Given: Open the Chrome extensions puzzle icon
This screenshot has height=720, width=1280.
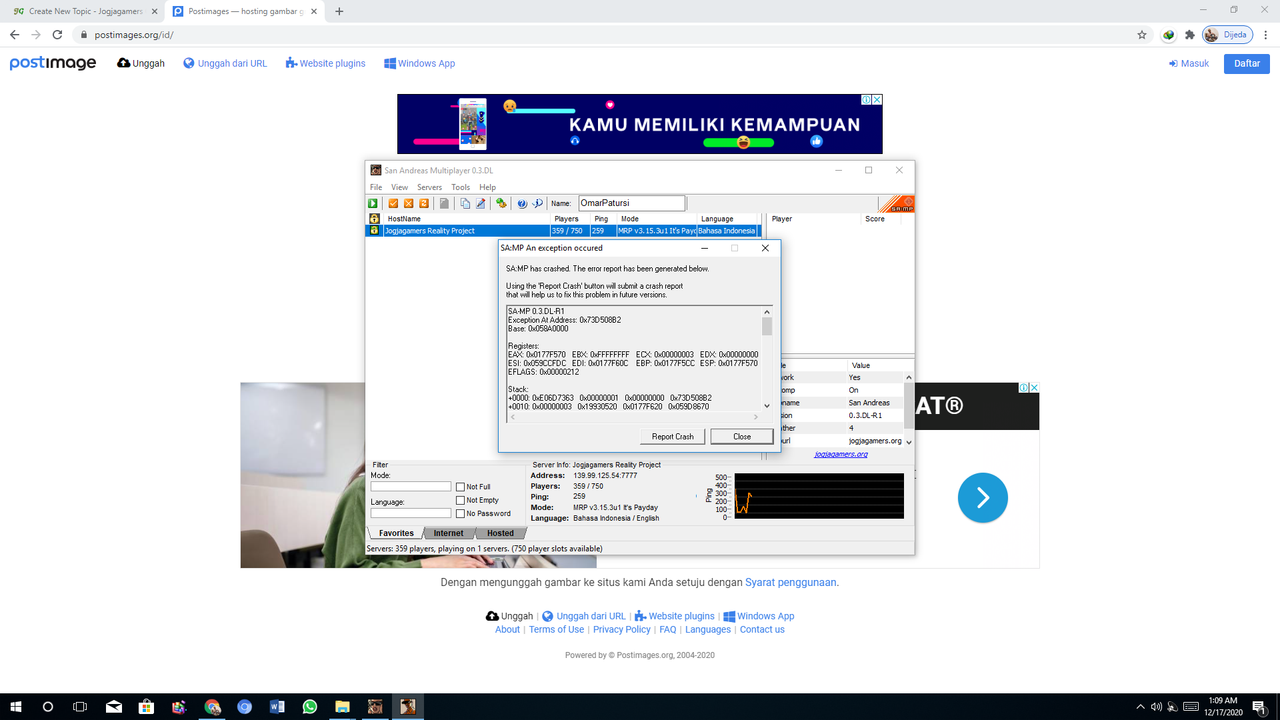Looking at the screenshot, I should pos(1190,34).
